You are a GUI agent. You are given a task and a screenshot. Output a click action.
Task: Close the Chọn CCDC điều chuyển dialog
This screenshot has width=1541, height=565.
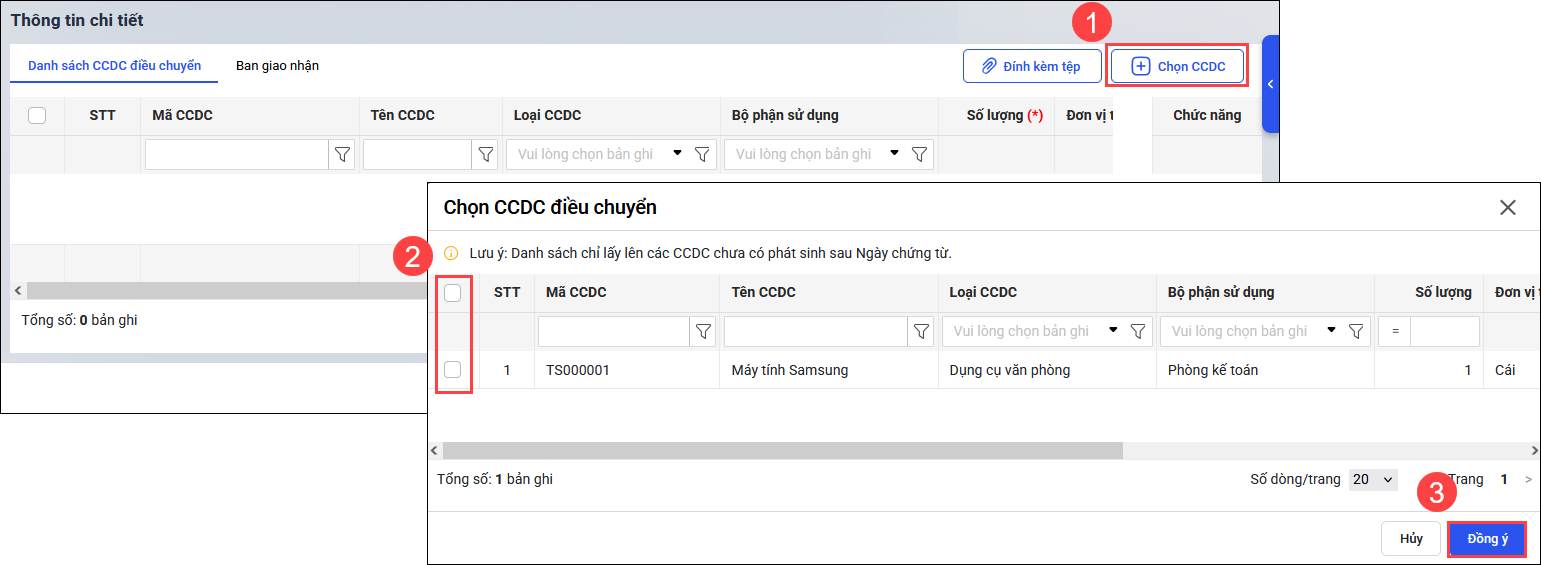point(1508,208)
